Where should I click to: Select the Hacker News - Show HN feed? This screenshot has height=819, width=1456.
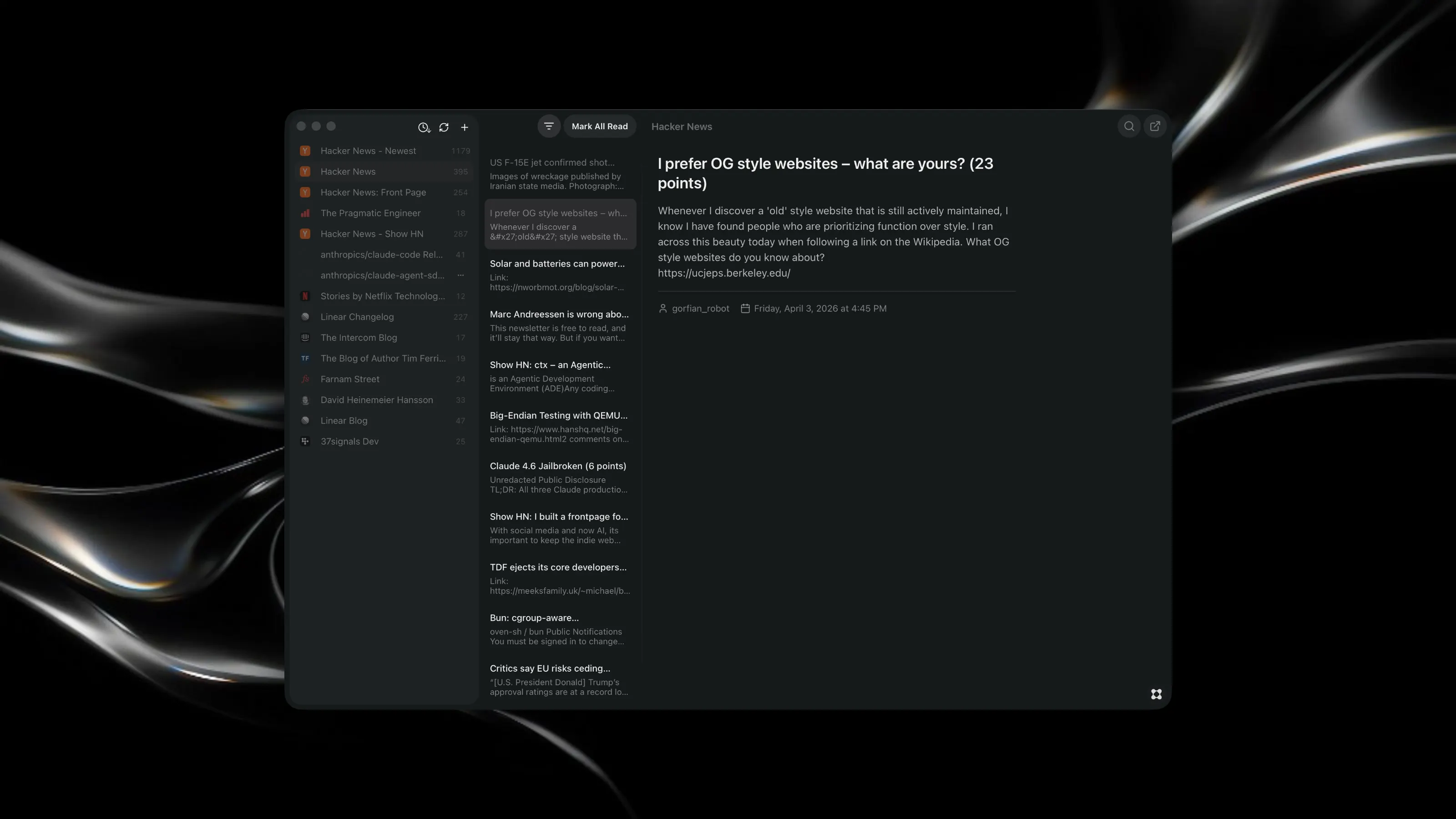[x=384, y=234]
